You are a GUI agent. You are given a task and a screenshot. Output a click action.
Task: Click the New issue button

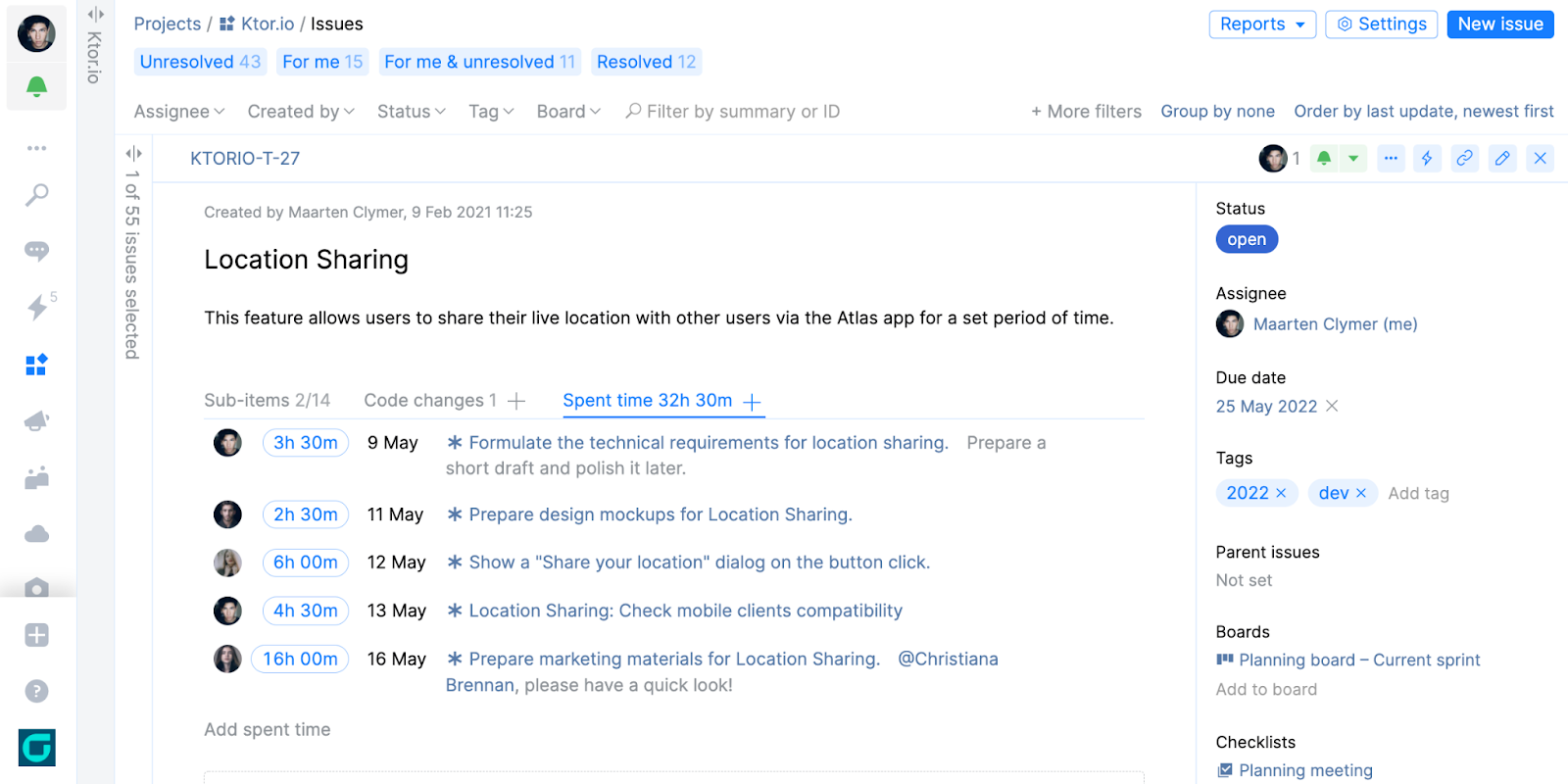coord(1500,24)
